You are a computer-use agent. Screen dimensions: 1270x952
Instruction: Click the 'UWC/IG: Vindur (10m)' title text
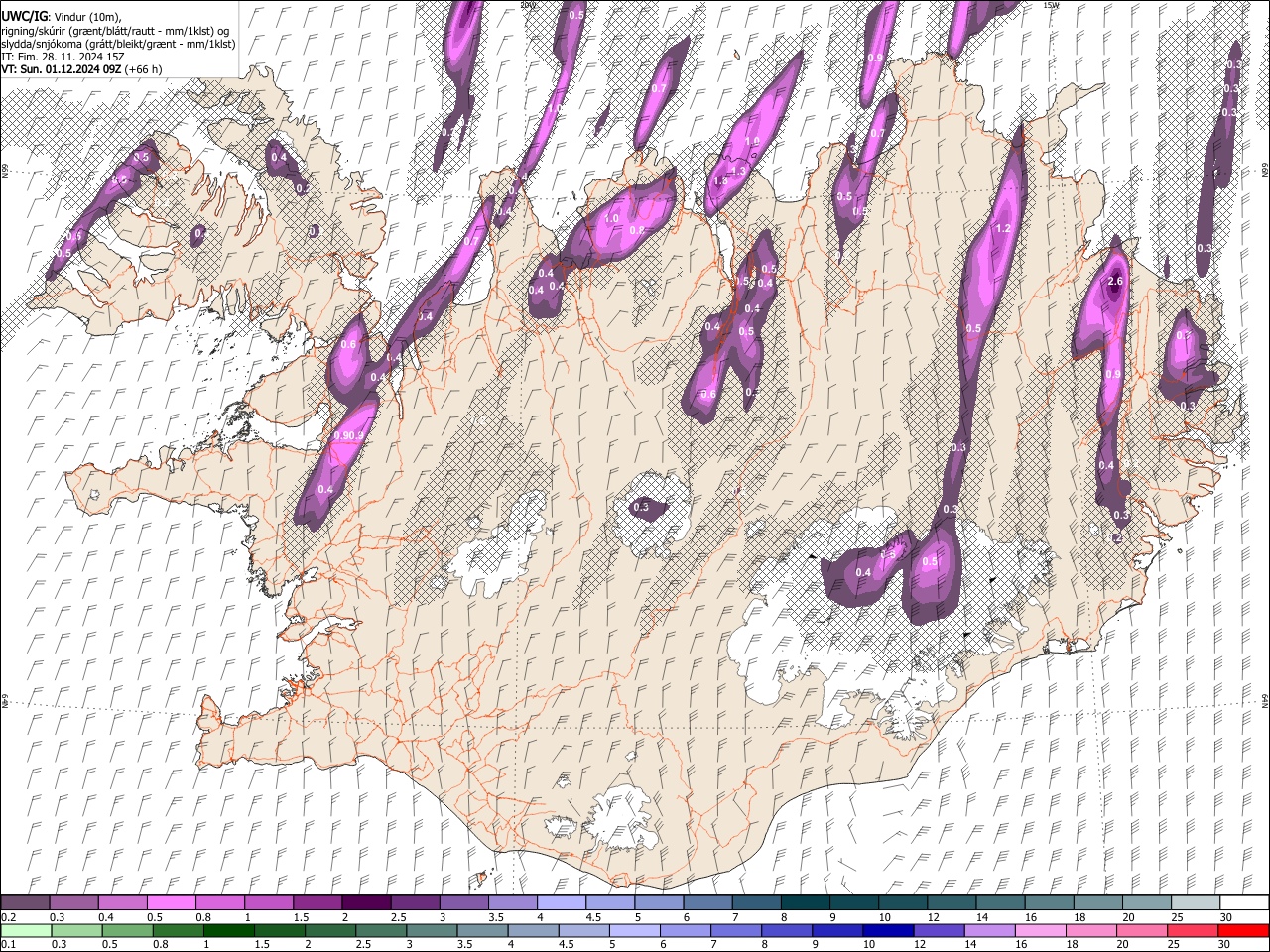click(62, 17)
